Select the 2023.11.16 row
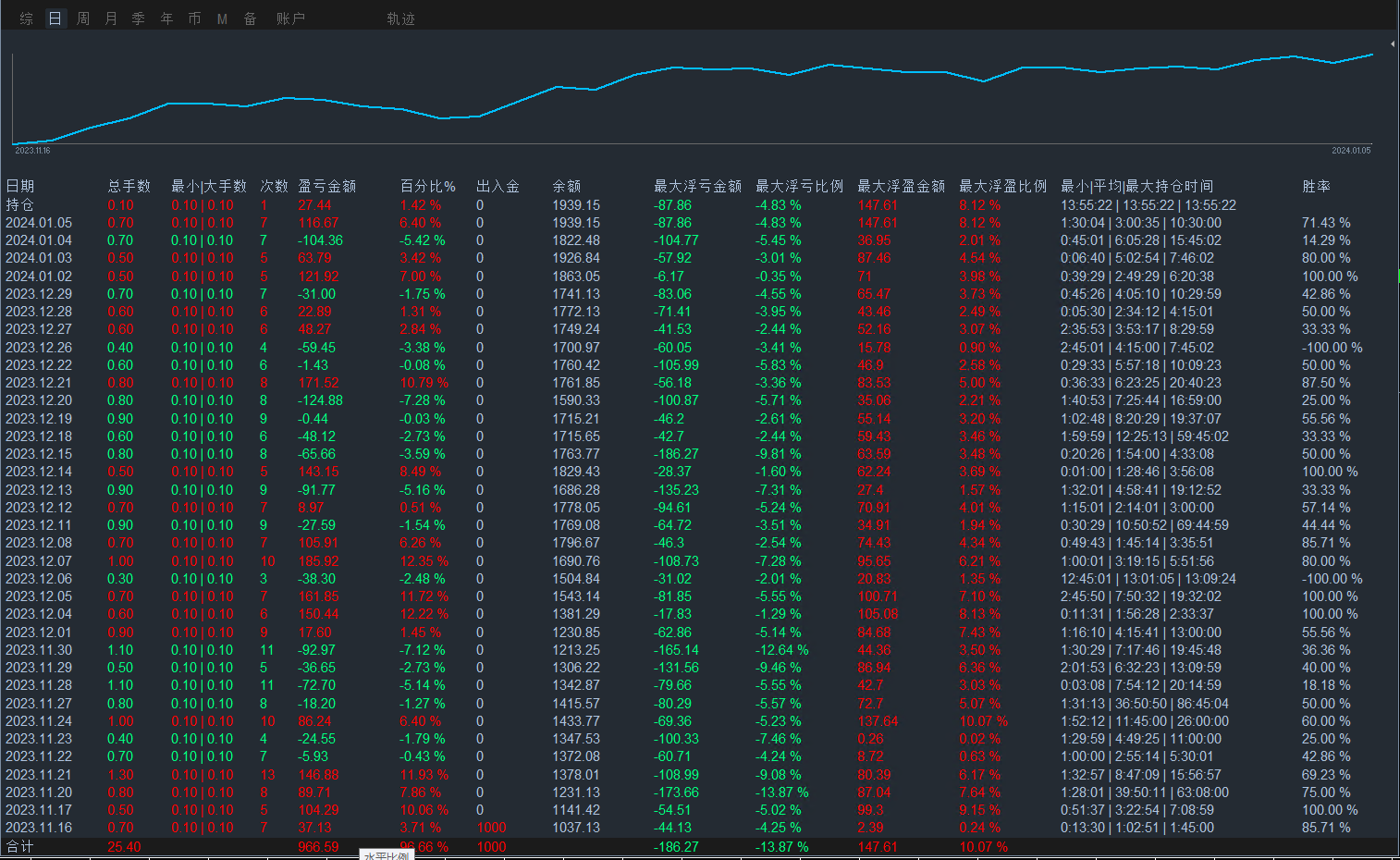This screenshot has width=1400, height=860. (x=39, y=828)
